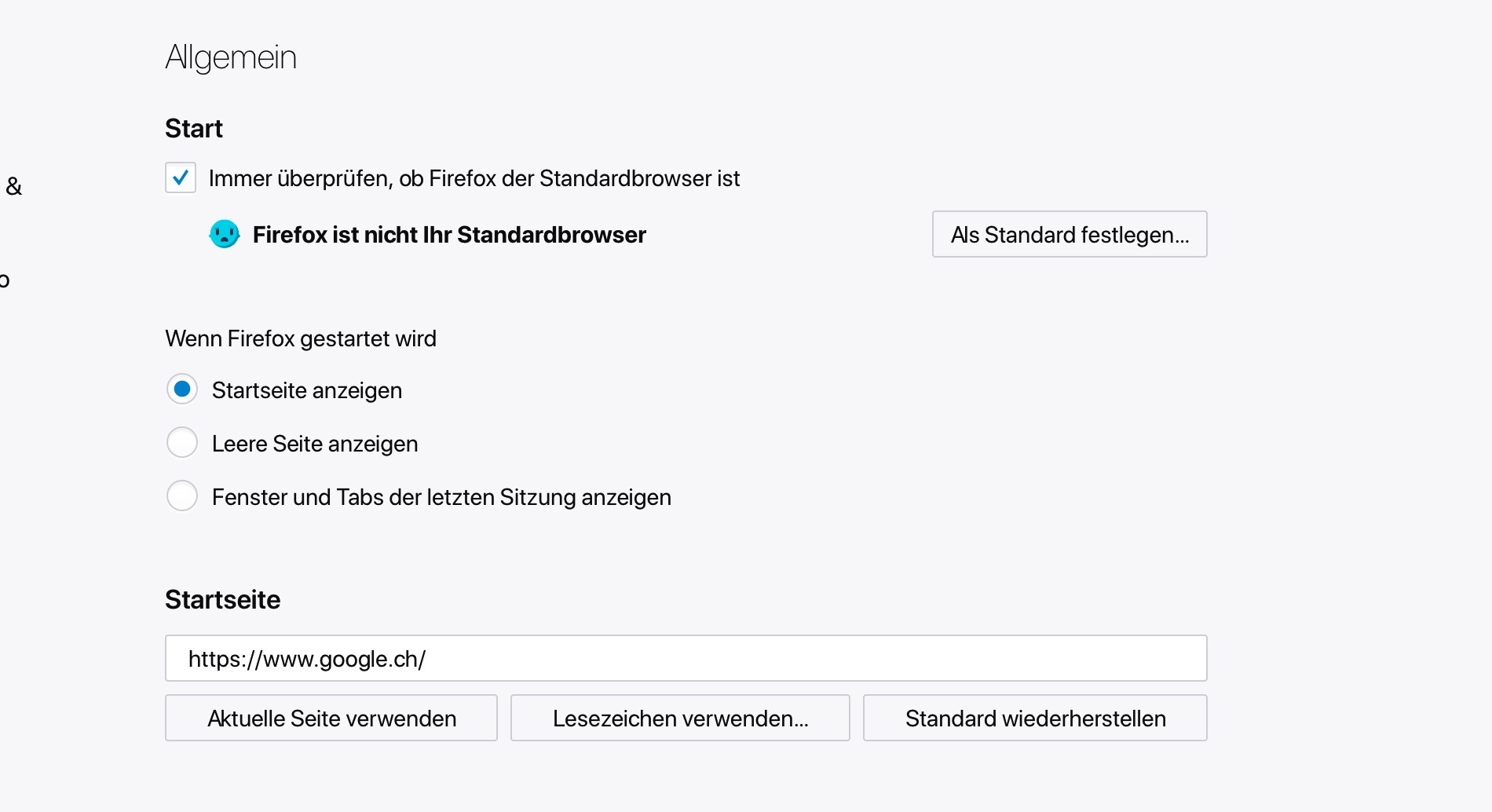Click the https://www.google.ch/ address text
Viewport: 1492px width, 812px height.
306,659
